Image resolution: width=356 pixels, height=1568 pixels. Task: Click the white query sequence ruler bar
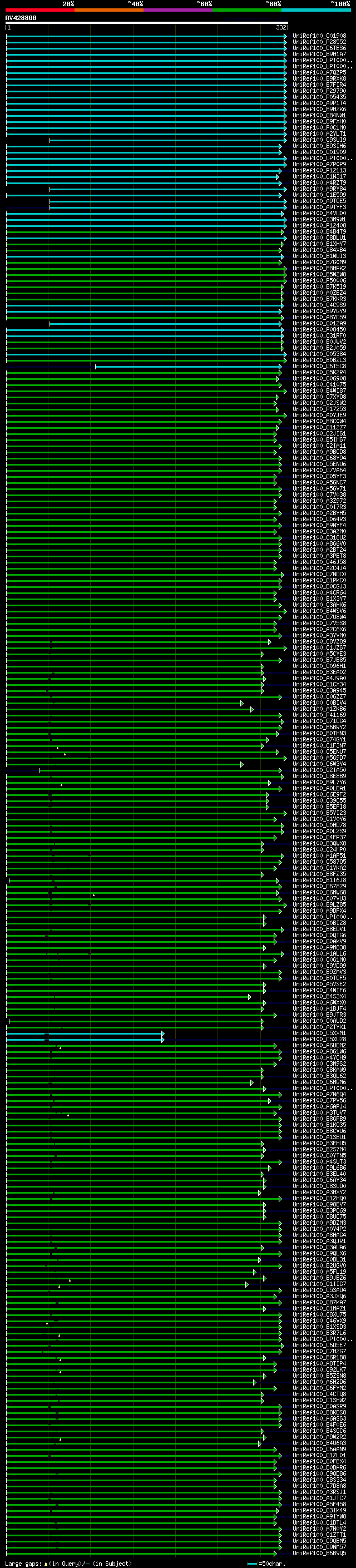[147, 22]
